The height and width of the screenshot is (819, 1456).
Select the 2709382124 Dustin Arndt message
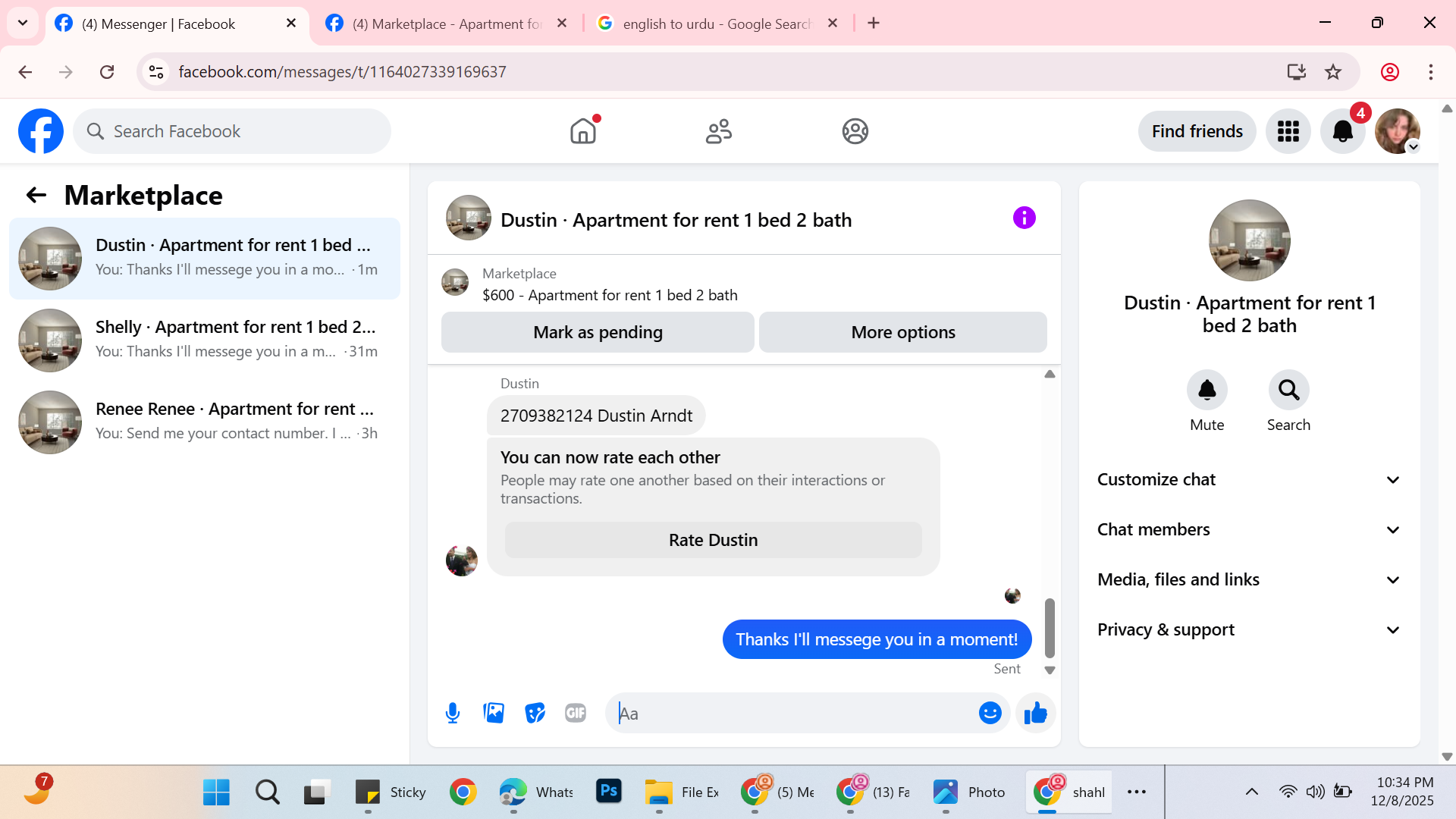pyautogui.click(x=596, y=416)
